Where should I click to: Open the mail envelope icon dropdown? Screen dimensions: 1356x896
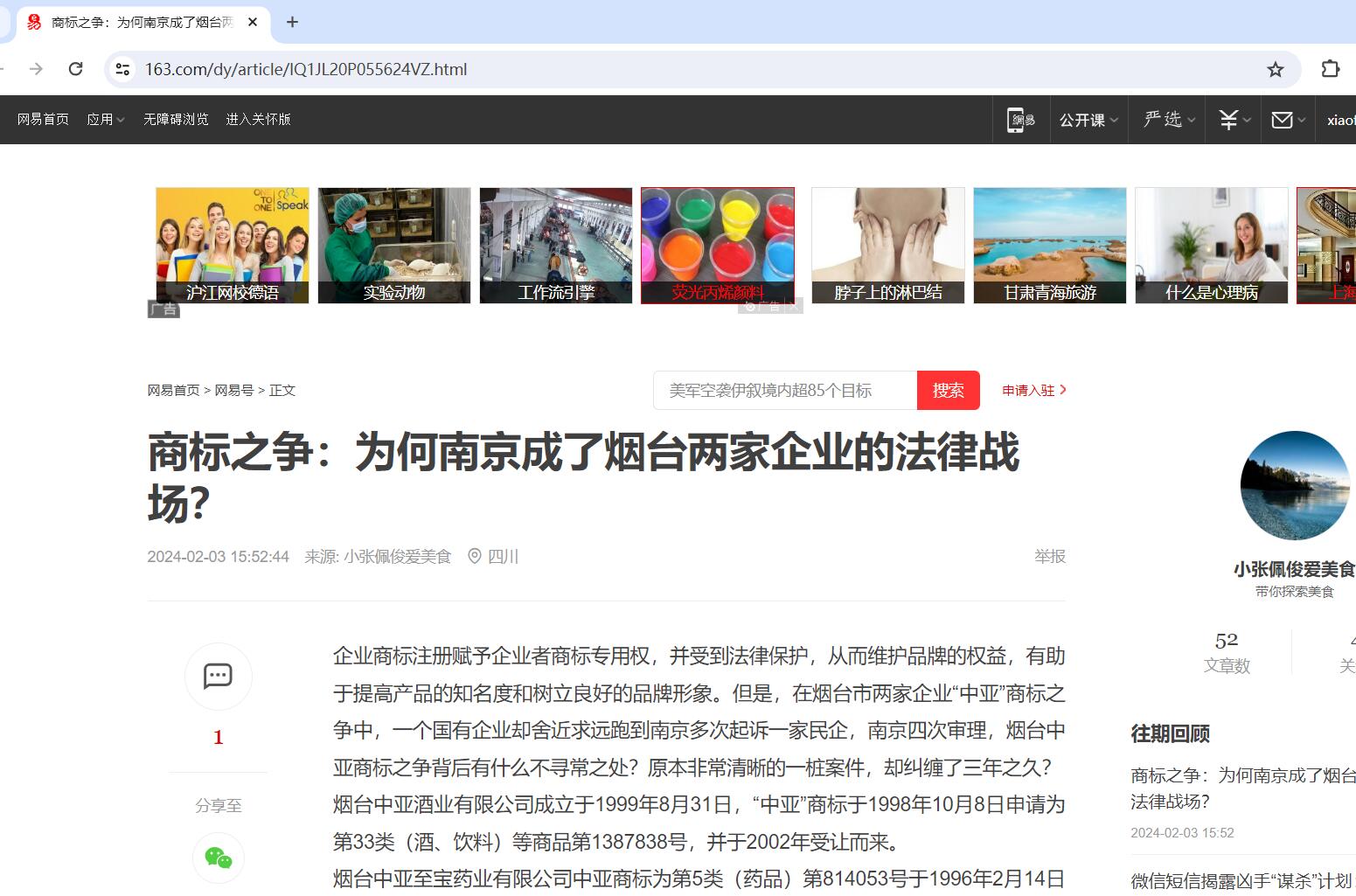(x=1288, y=120)
